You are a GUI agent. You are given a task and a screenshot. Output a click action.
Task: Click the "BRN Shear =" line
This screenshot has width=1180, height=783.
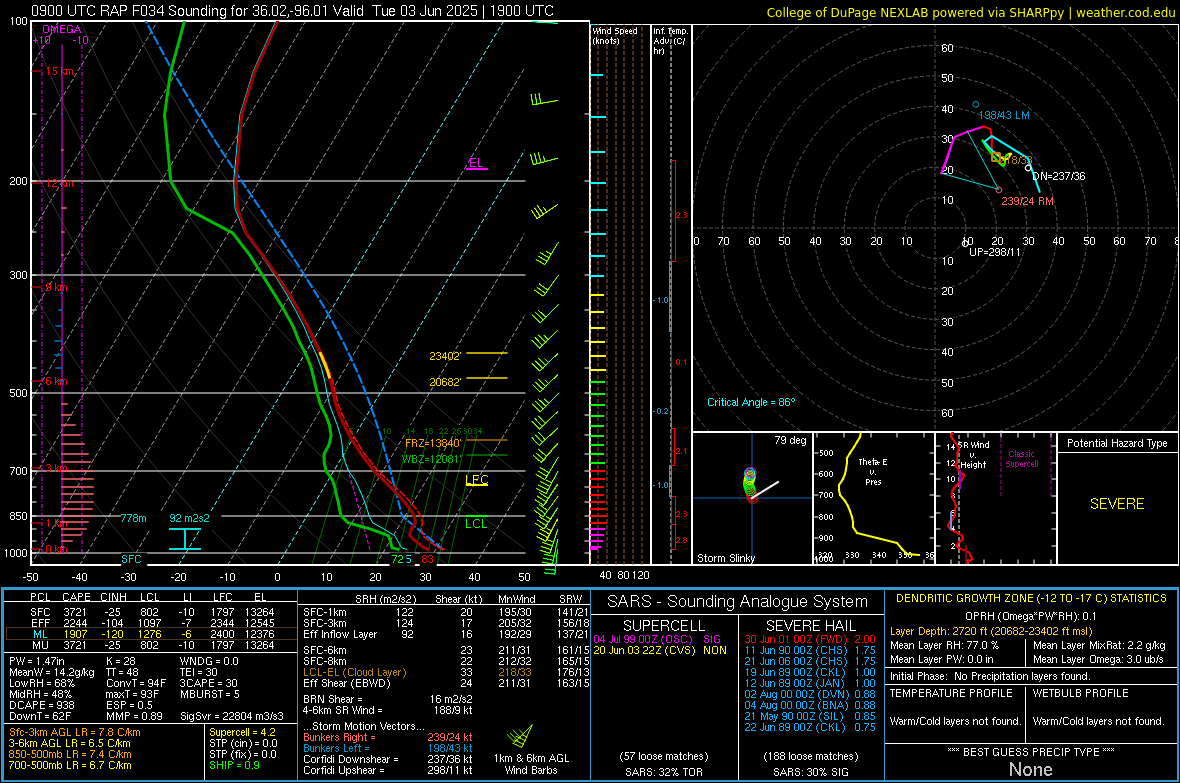coord(388,699)
